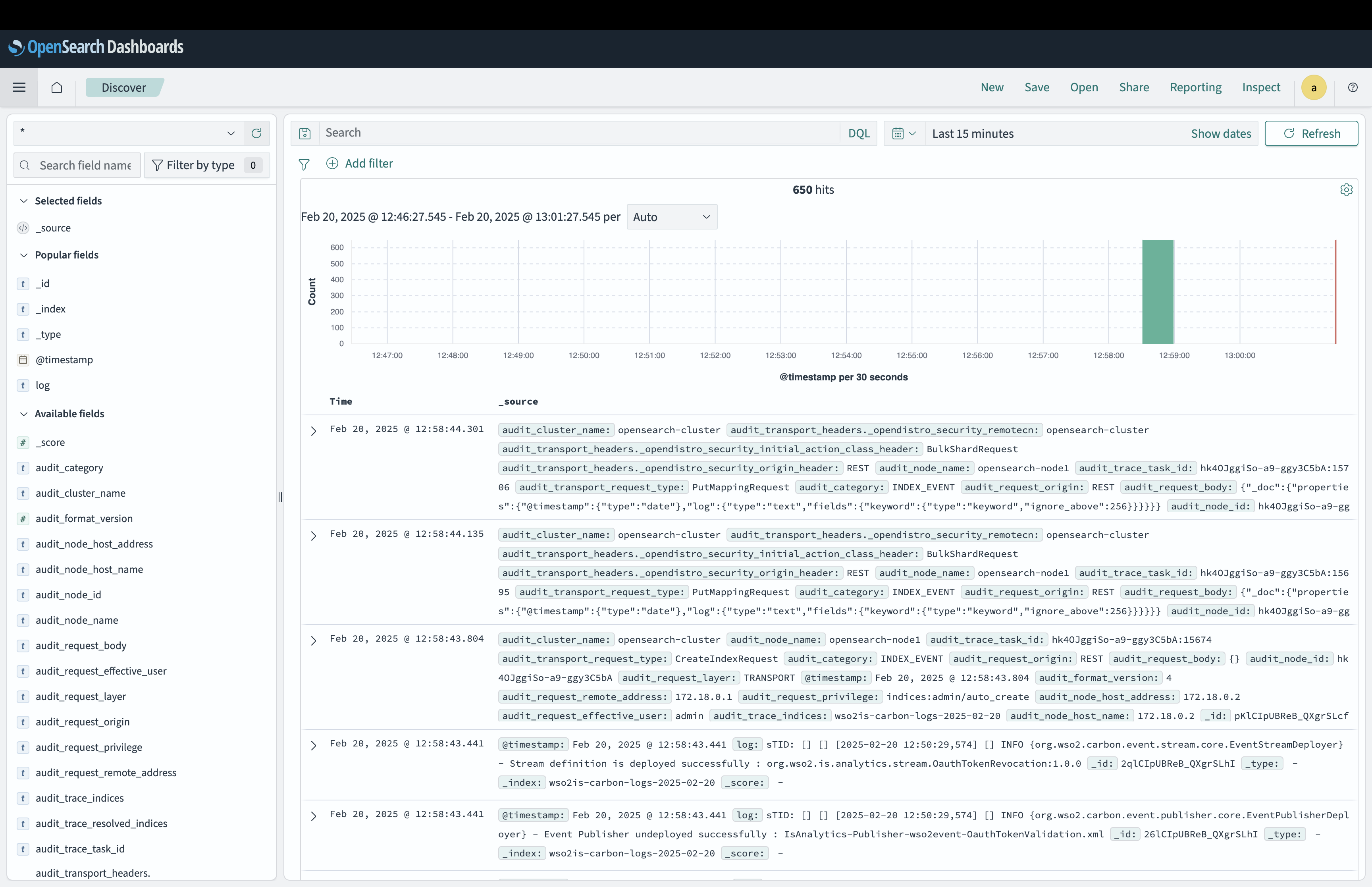The height and width of the screenshot is (887, 1372).
Task: Open the index pattern dropdown
Action: (x=231, y=133)
